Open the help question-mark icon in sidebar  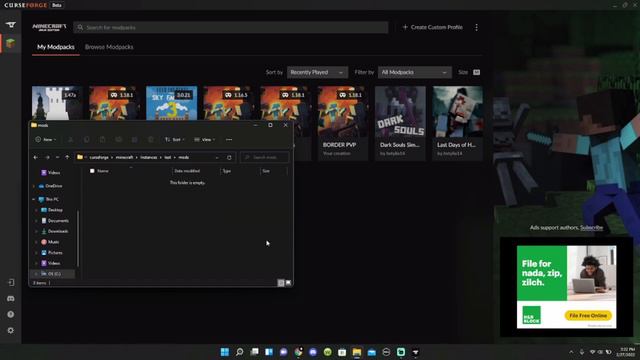coord(11,314)
